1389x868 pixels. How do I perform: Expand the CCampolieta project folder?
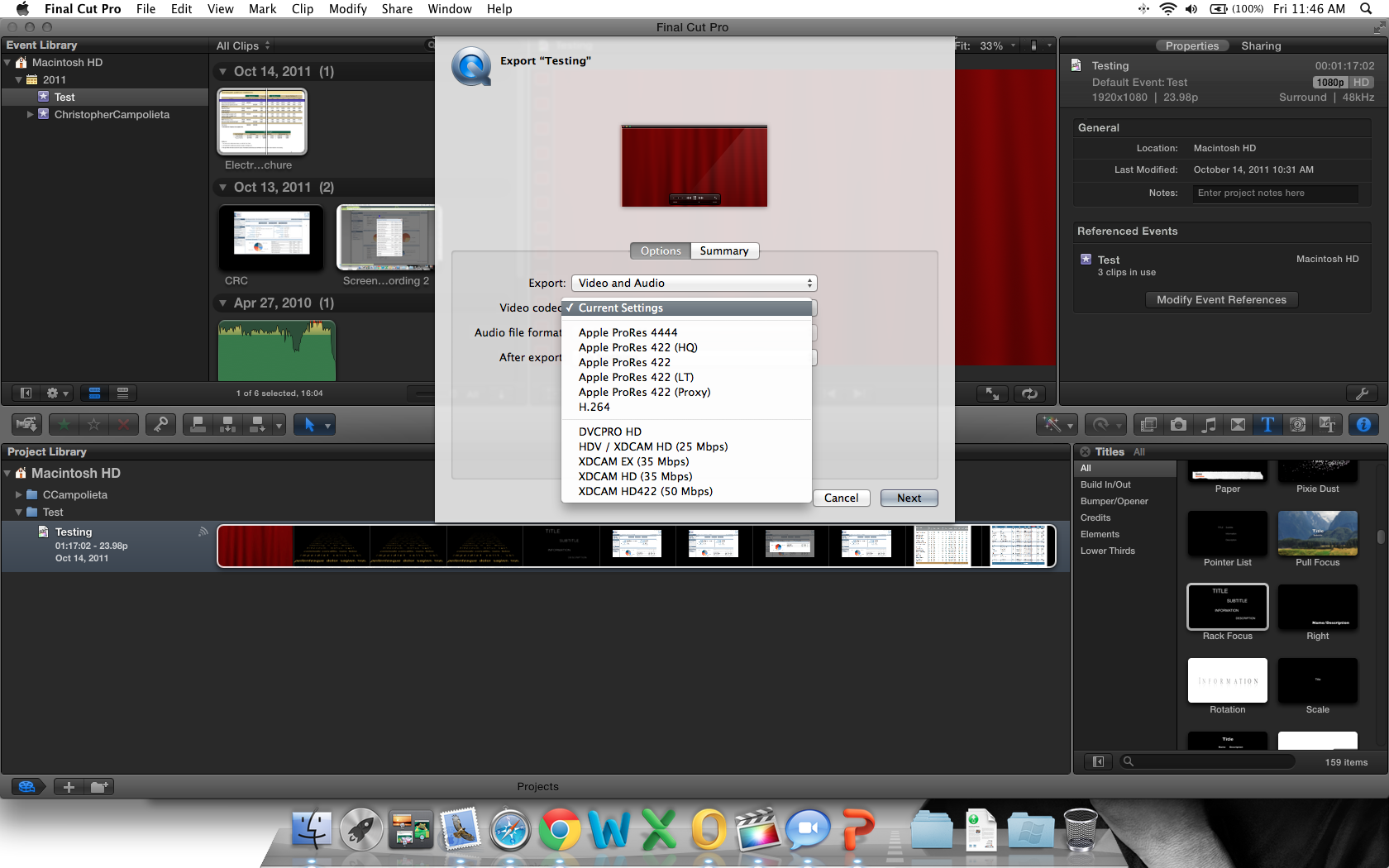click(x=18, y=495)
